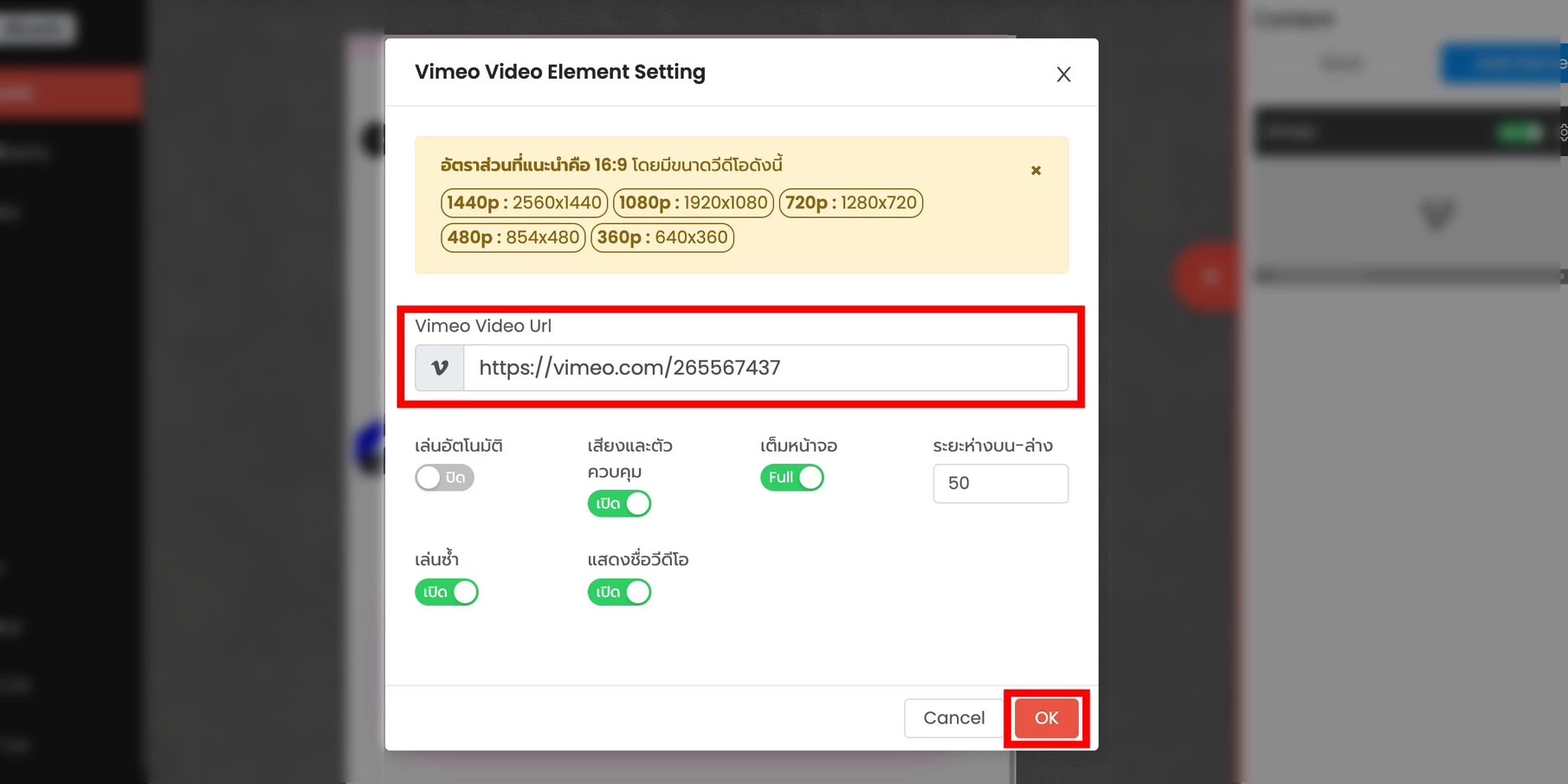Click the 1080p : 1920x1080 badge
This screenshot has height=784, width=1568.
tap(693, 202)
